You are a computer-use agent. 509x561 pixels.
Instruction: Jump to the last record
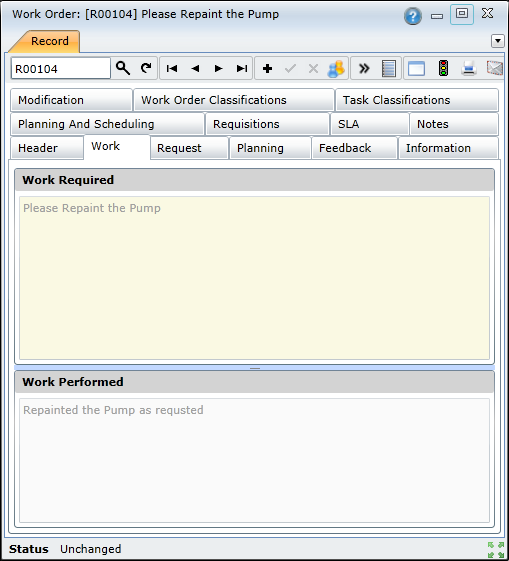[x=242, y=68]
